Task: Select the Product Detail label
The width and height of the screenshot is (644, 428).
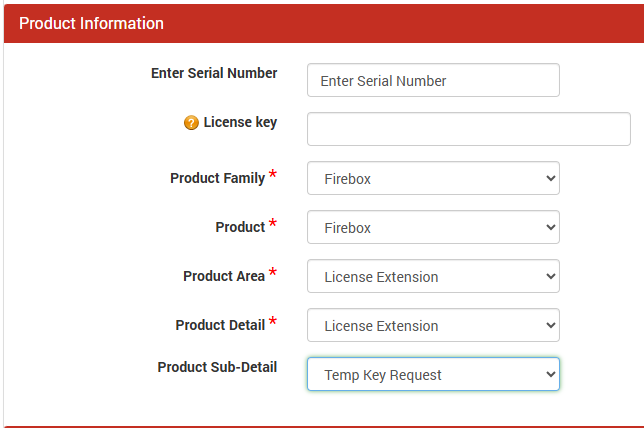Action: (x=220, y=325)
